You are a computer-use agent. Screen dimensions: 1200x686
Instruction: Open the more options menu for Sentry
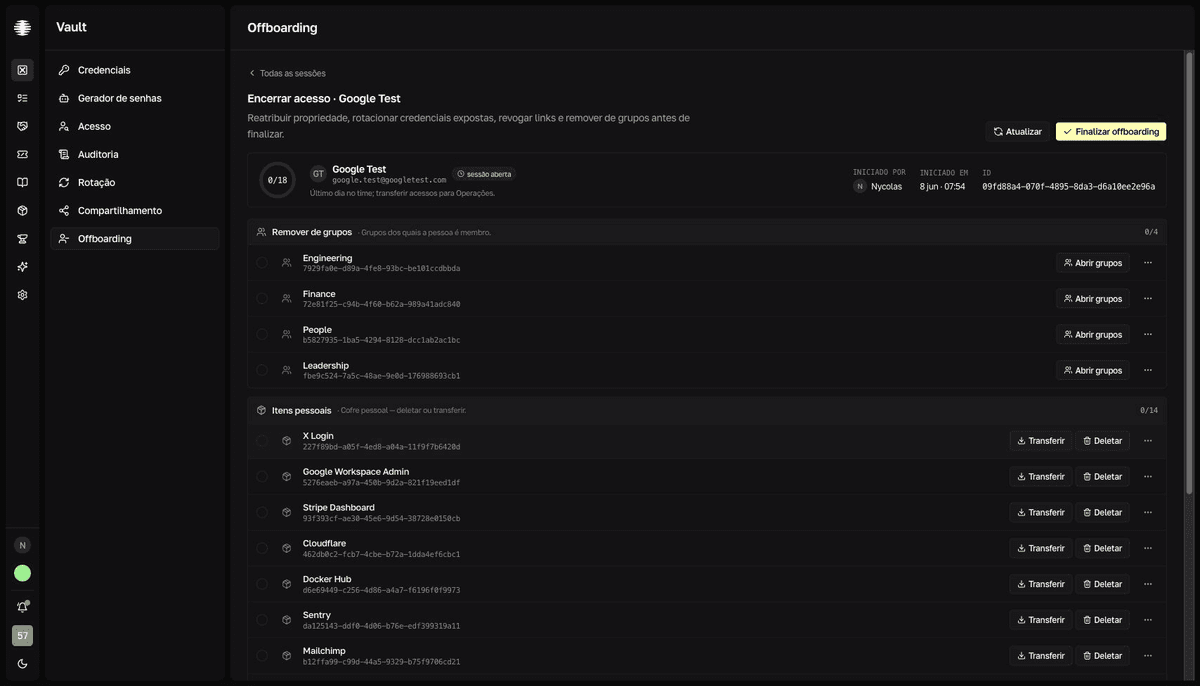[1148, 620]
